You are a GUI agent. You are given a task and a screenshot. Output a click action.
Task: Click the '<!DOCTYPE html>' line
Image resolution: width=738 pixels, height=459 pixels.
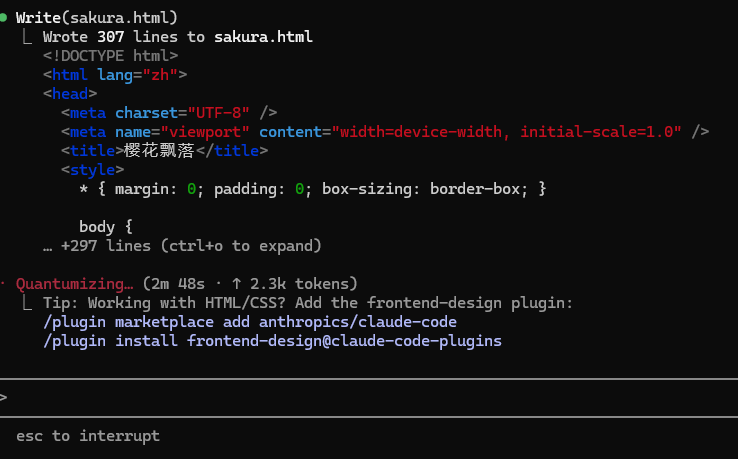[x=110, y=56]
